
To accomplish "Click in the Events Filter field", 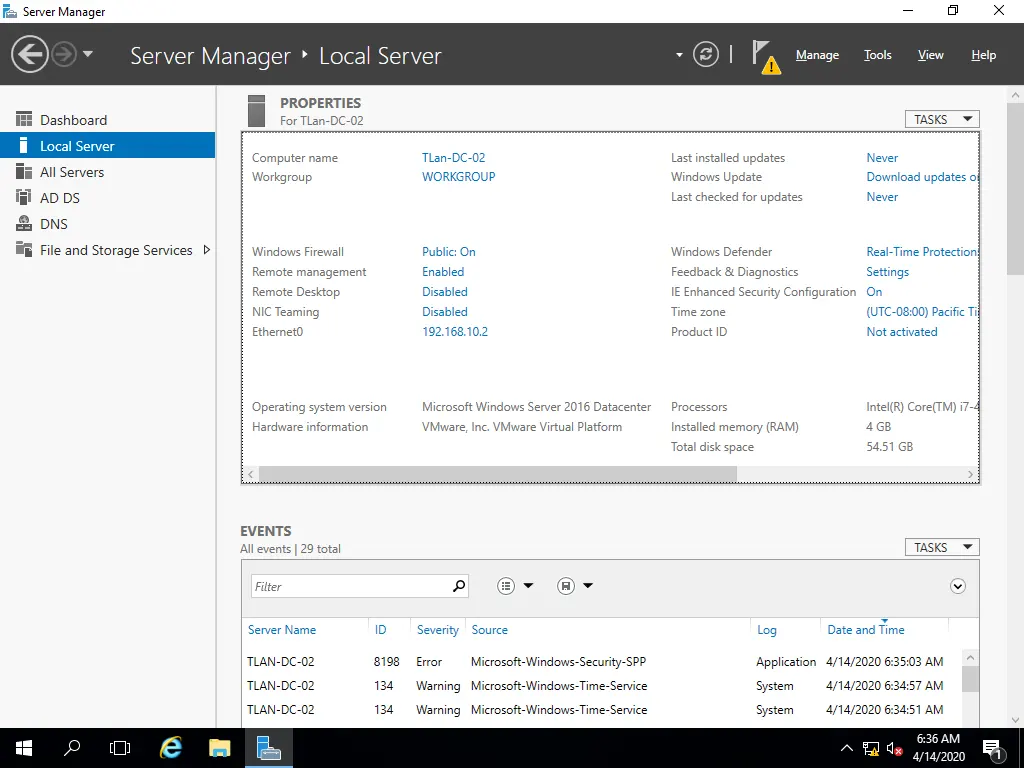I will [349, 586].
